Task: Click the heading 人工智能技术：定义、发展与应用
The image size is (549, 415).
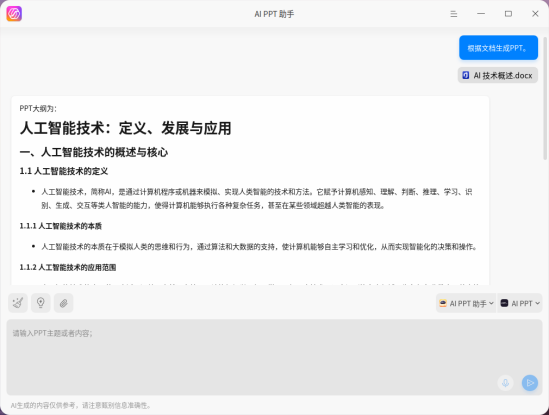Action: [125, 128]
